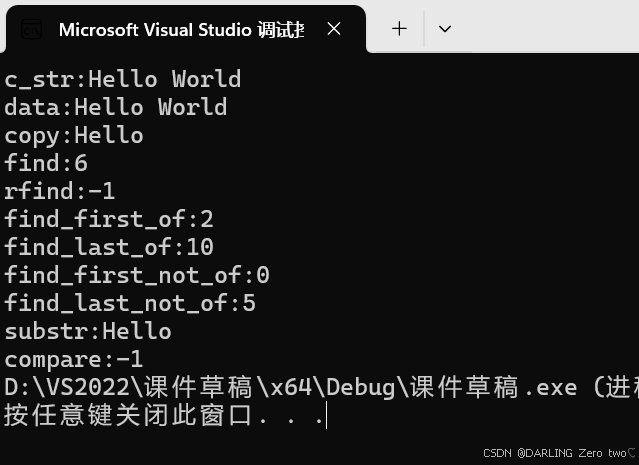Click the find_last_not_of:5 result line
Viewport: 639px width, 465px height.
pyautogui.click(x=130, y=303)
